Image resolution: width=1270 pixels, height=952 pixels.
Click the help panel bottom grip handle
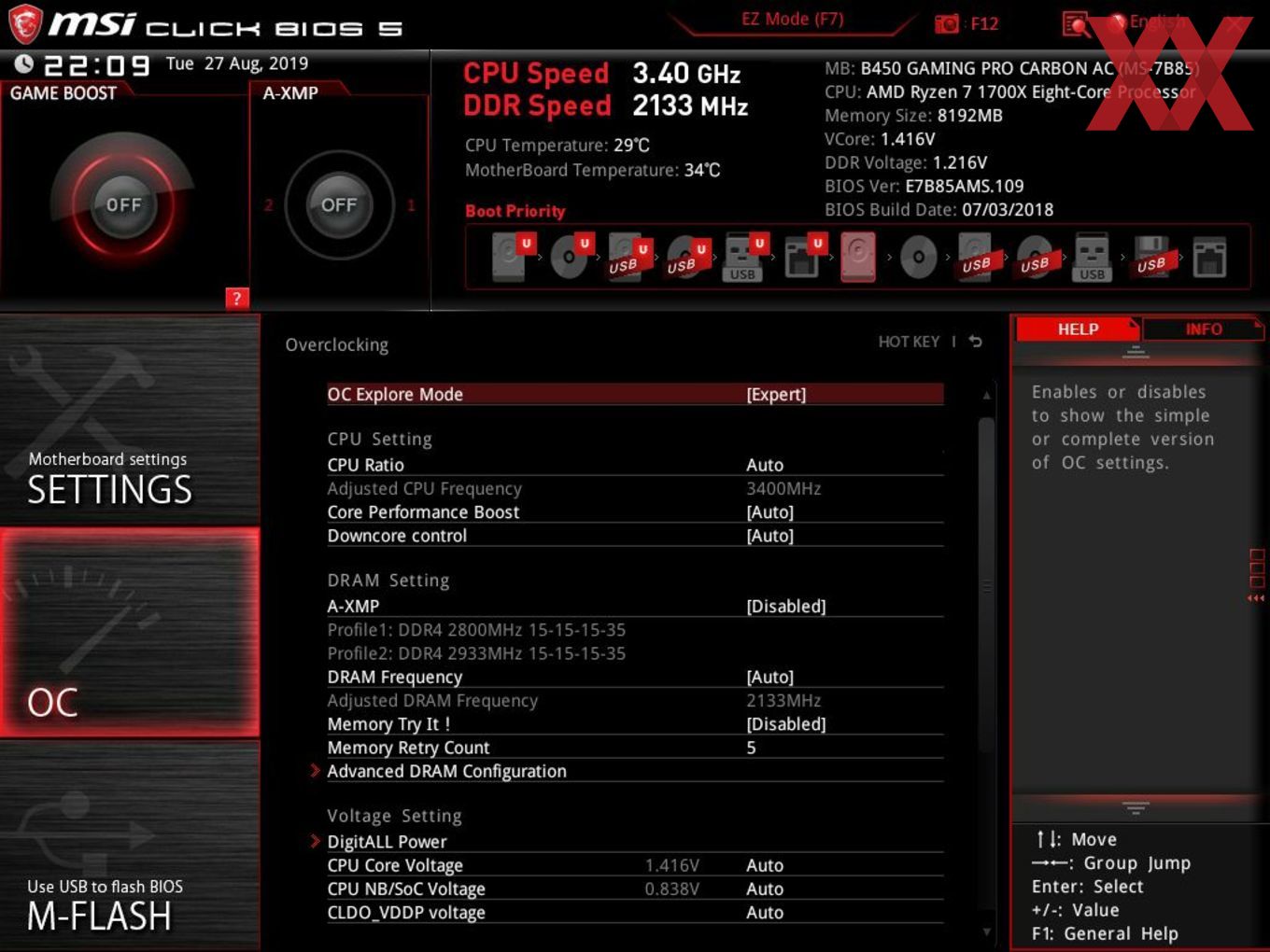click(x=1136, y=807)
